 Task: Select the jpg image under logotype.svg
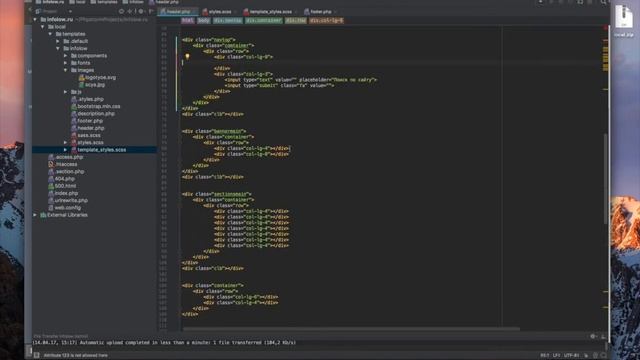(x=92, y=85)
